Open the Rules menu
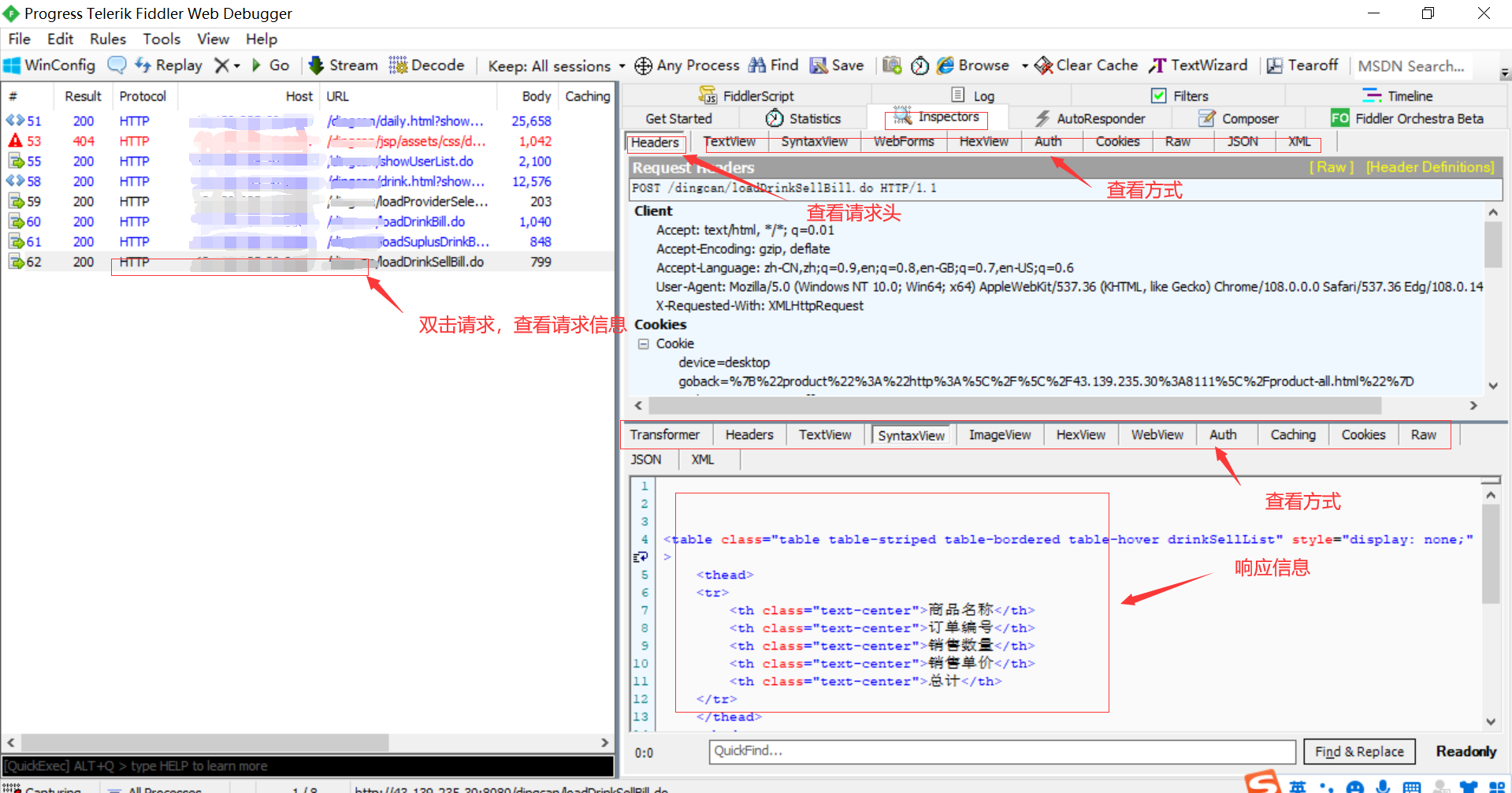Screen dimensions: 1512x793 [108, 39]
